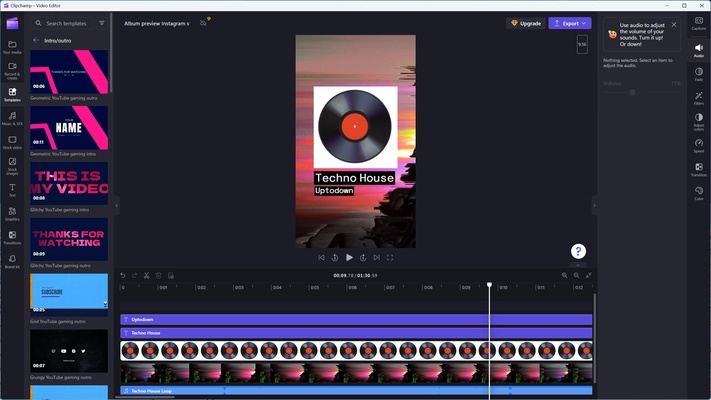The height and width of the screenshot is (400, 711).
Task: Play the video preview
Action: tap(349, 257)
